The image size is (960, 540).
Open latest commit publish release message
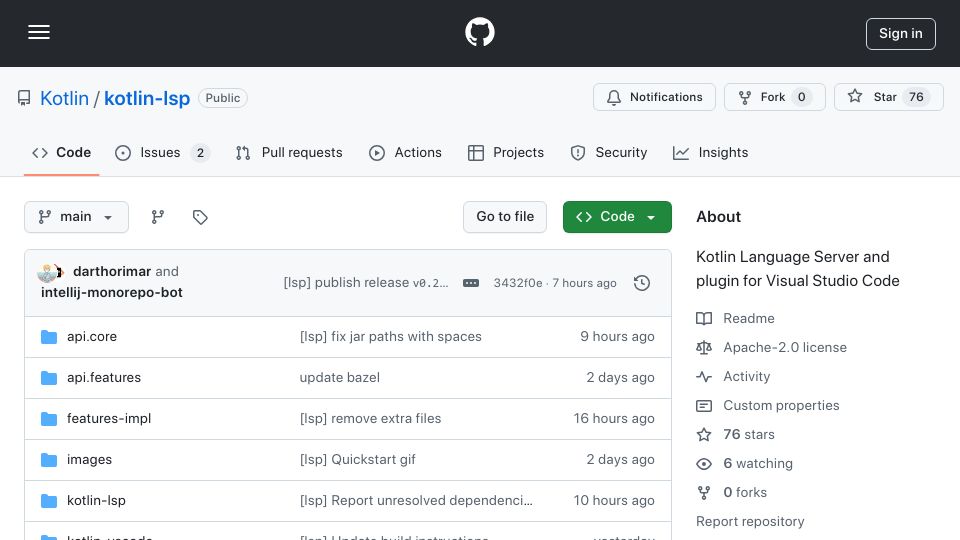pos(366,283)
